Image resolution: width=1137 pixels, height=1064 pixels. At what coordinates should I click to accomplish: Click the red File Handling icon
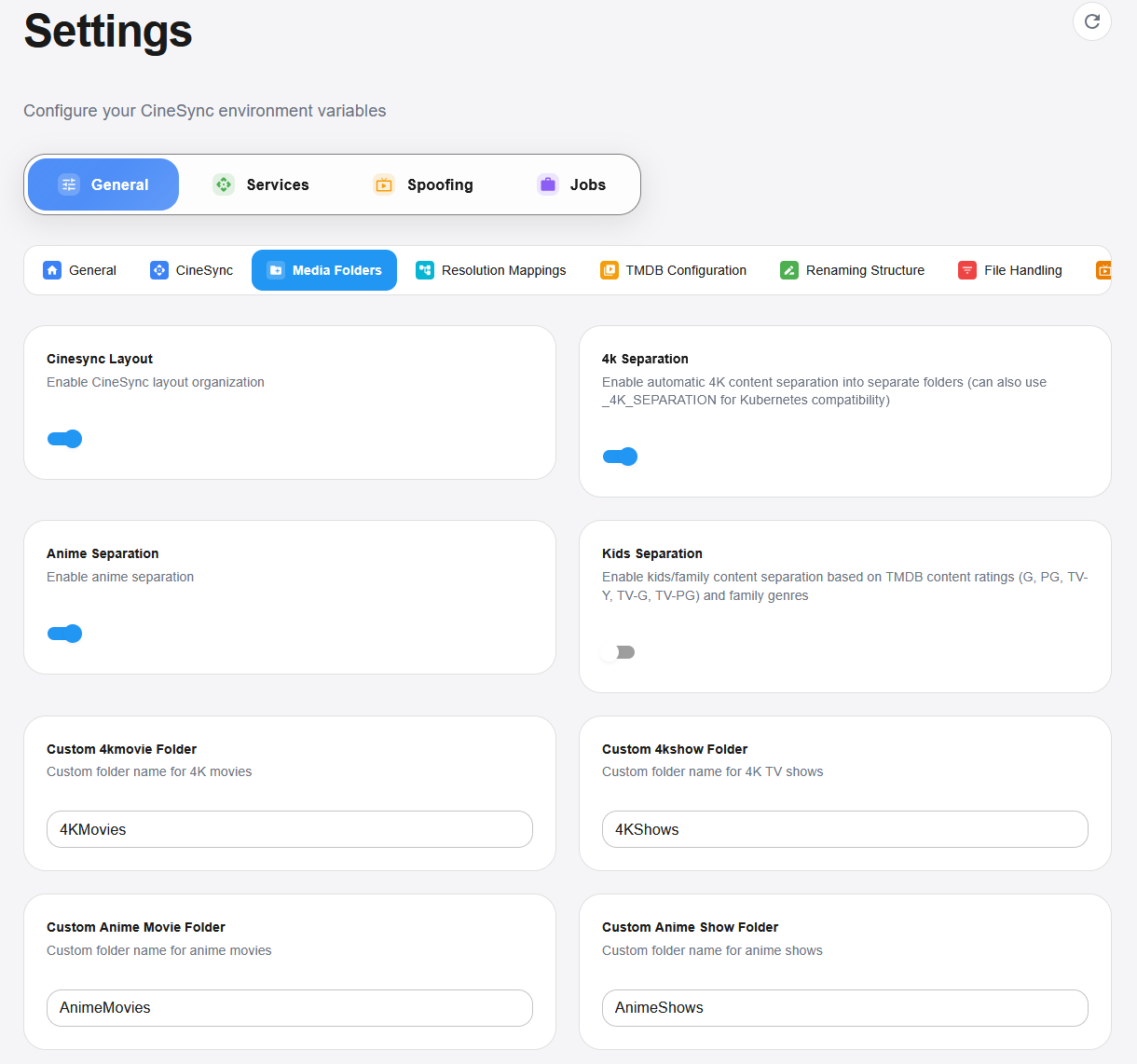(x=967, y=270)
